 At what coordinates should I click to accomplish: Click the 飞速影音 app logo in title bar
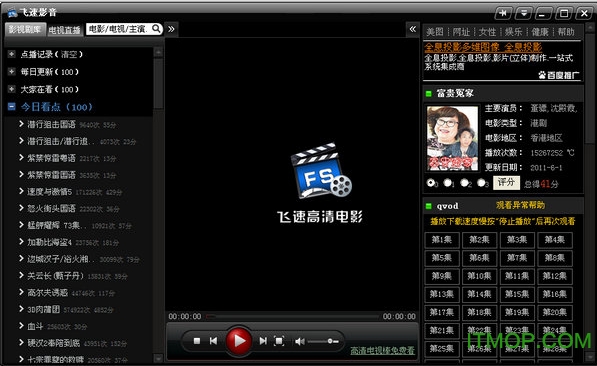[x=13, y=13]
